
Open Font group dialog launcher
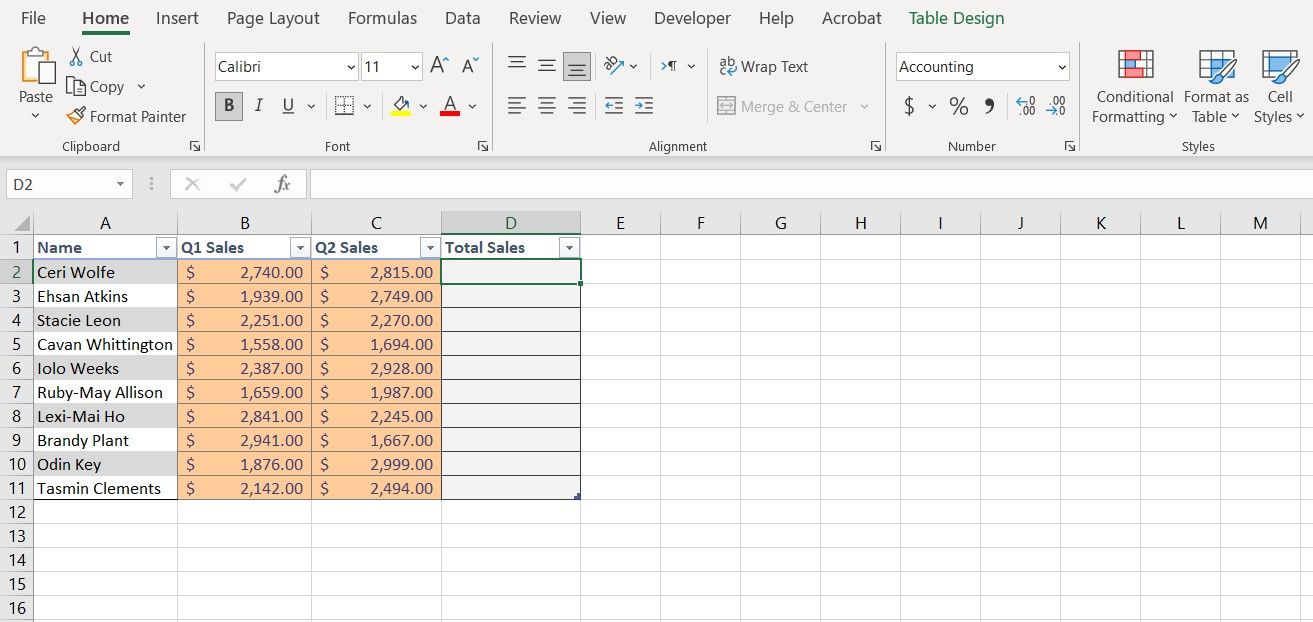pos(483,146)
